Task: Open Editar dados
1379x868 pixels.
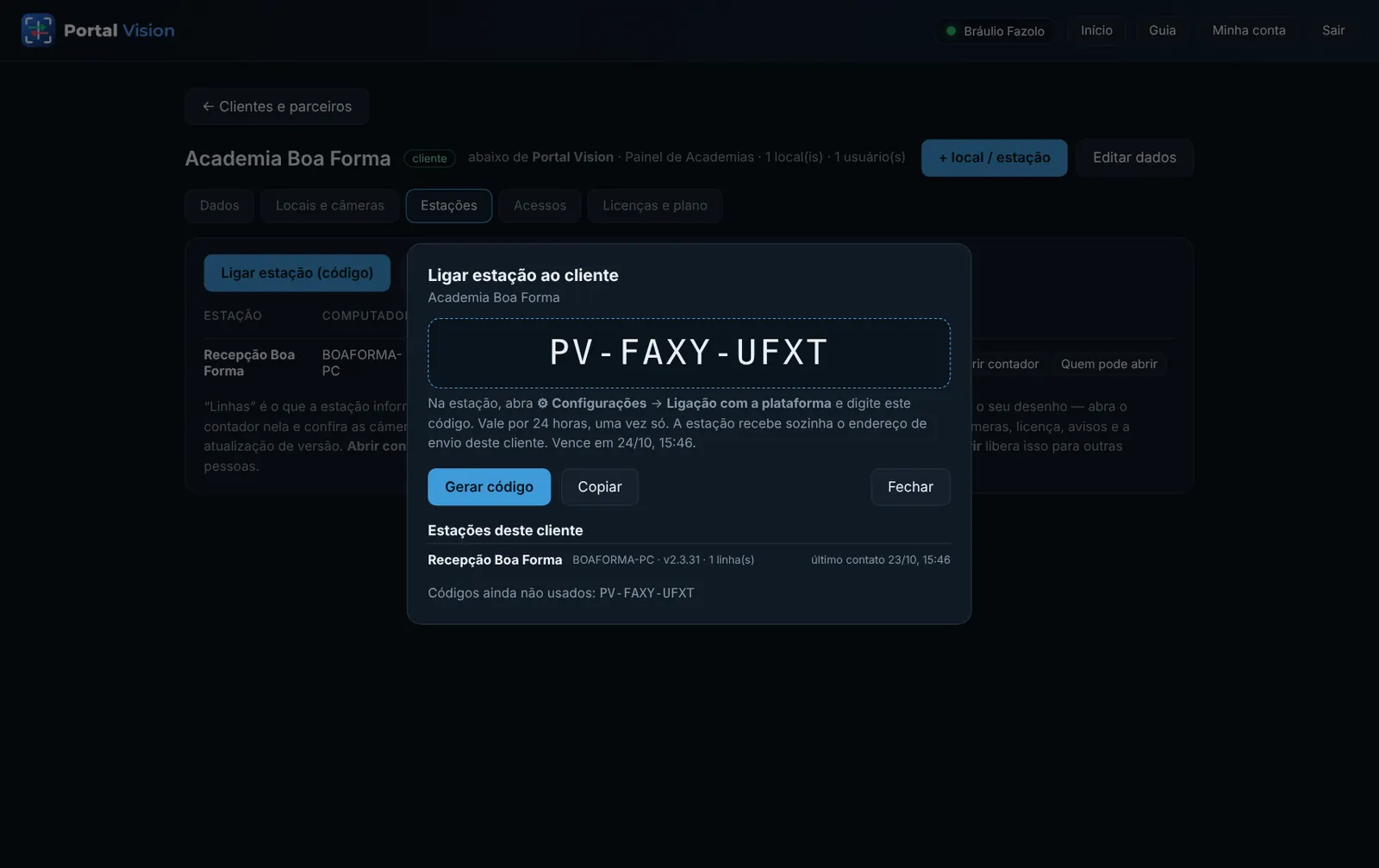Action: 1134,158
